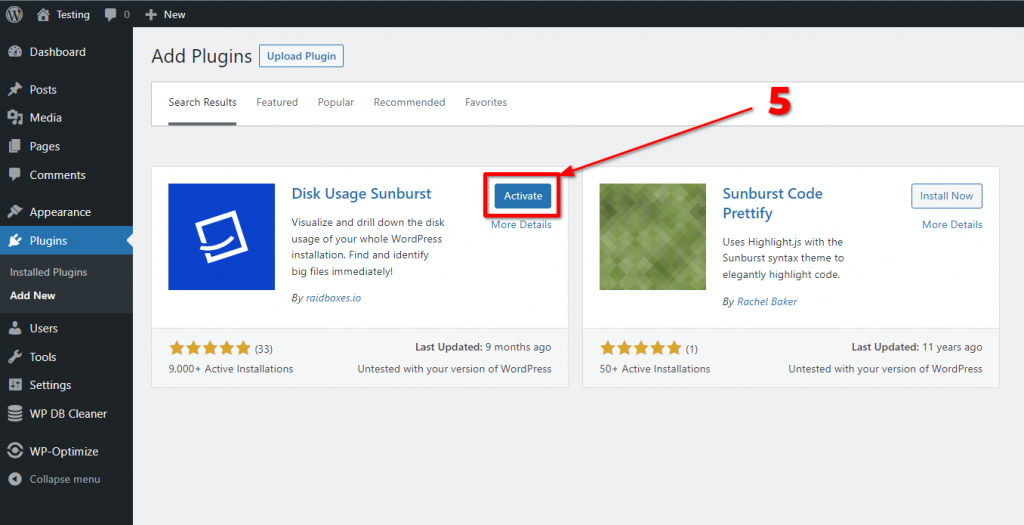Open the Comments menu label in sidebar
Viewport: 1024px width, 525px height.
[57, 174]
